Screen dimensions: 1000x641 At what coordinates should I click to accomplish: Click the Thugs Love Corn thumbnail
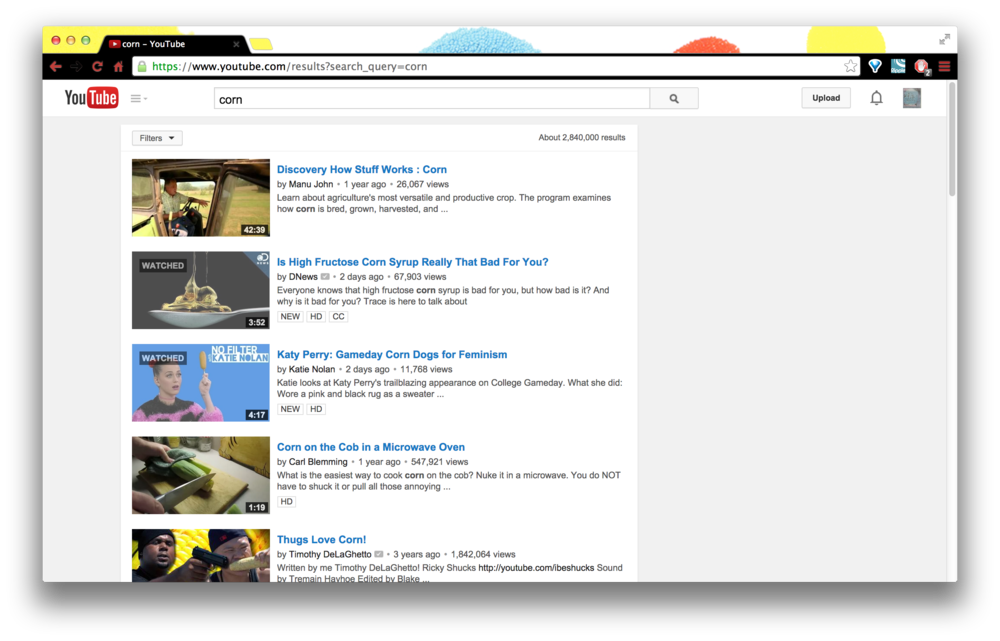click(x=201, y=555)
